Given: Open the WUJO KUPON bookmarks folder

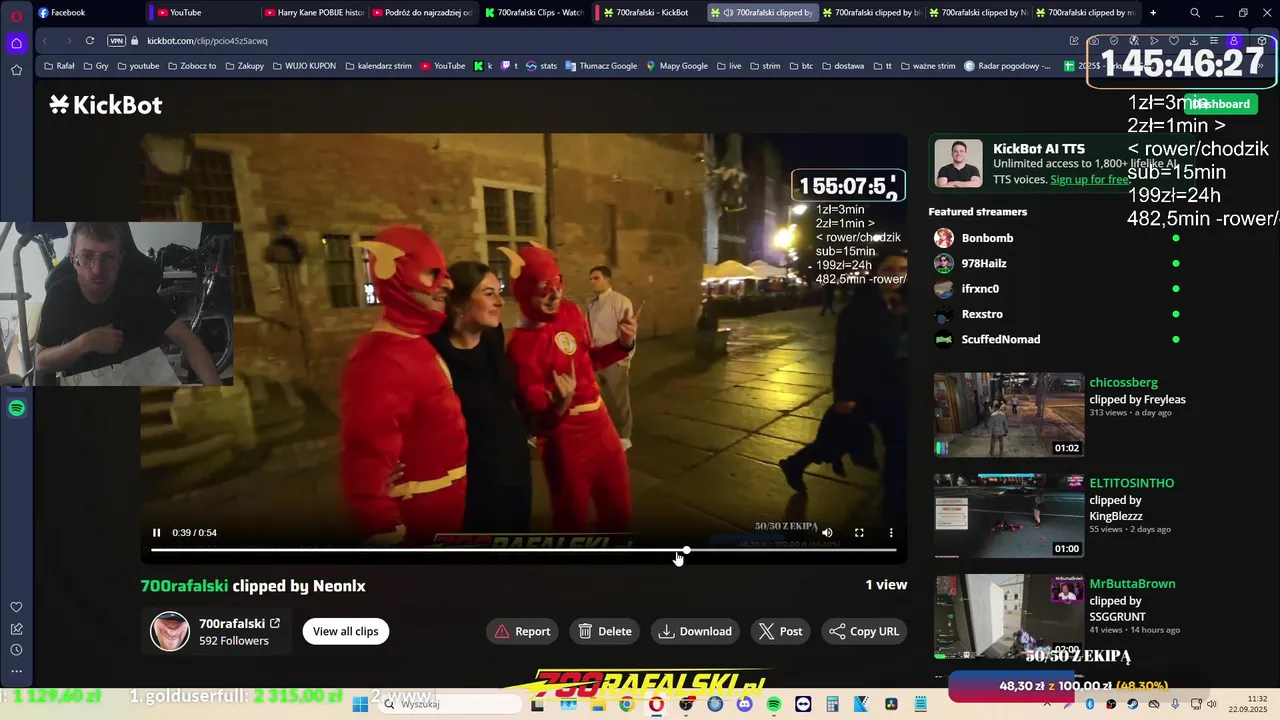Looking at the screenshot, I should [x=303, y=66].
